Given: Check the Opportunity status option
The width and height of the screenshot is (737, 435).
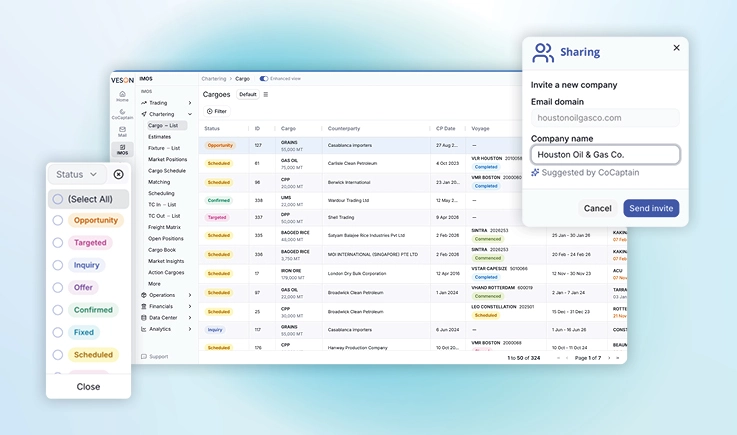Looking at the screenshot, I should click(58, 220).
